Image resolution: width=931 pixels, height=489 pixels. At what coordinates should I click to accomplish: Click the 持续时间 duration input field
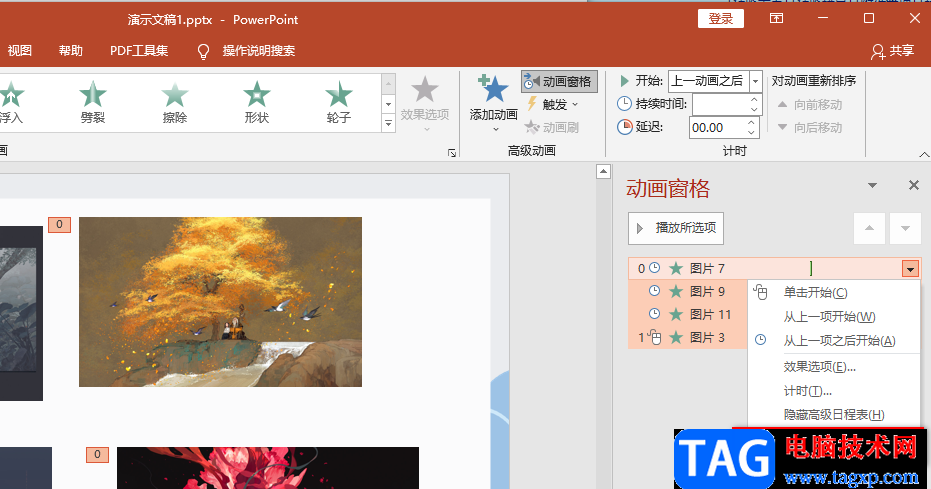[x=720, y=104]
